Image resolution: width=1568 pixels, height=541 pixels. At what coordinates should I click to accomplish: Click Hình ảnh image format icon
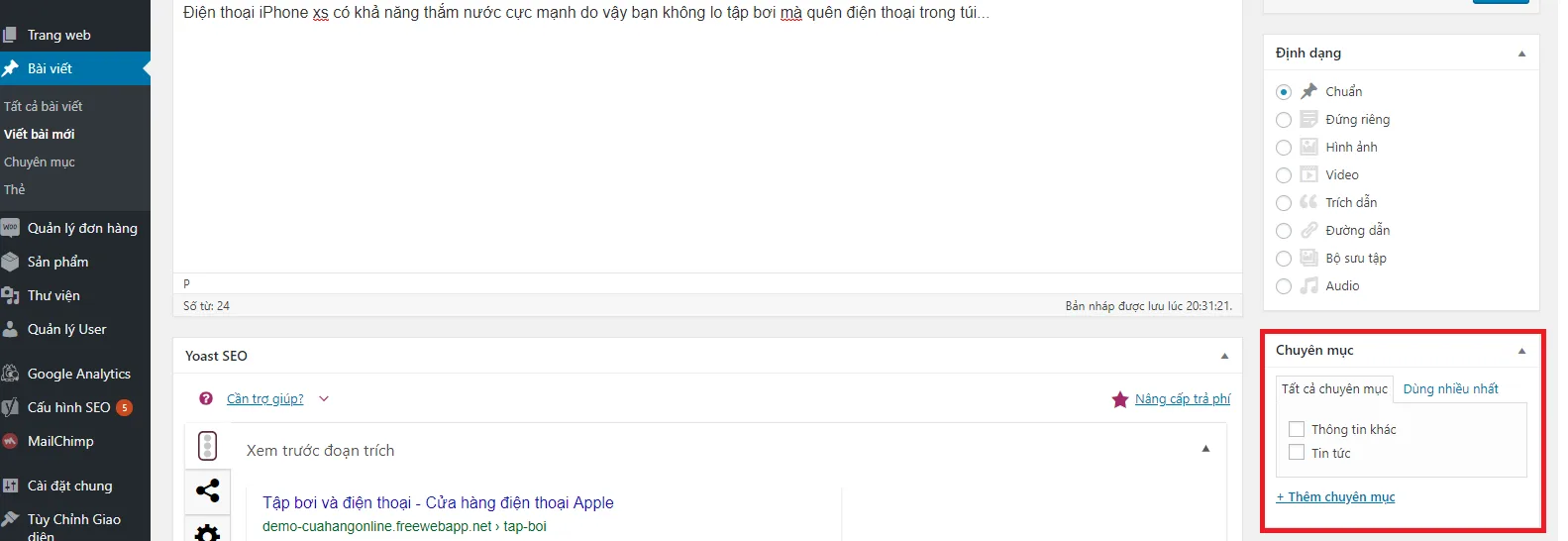click(1308, 147)
